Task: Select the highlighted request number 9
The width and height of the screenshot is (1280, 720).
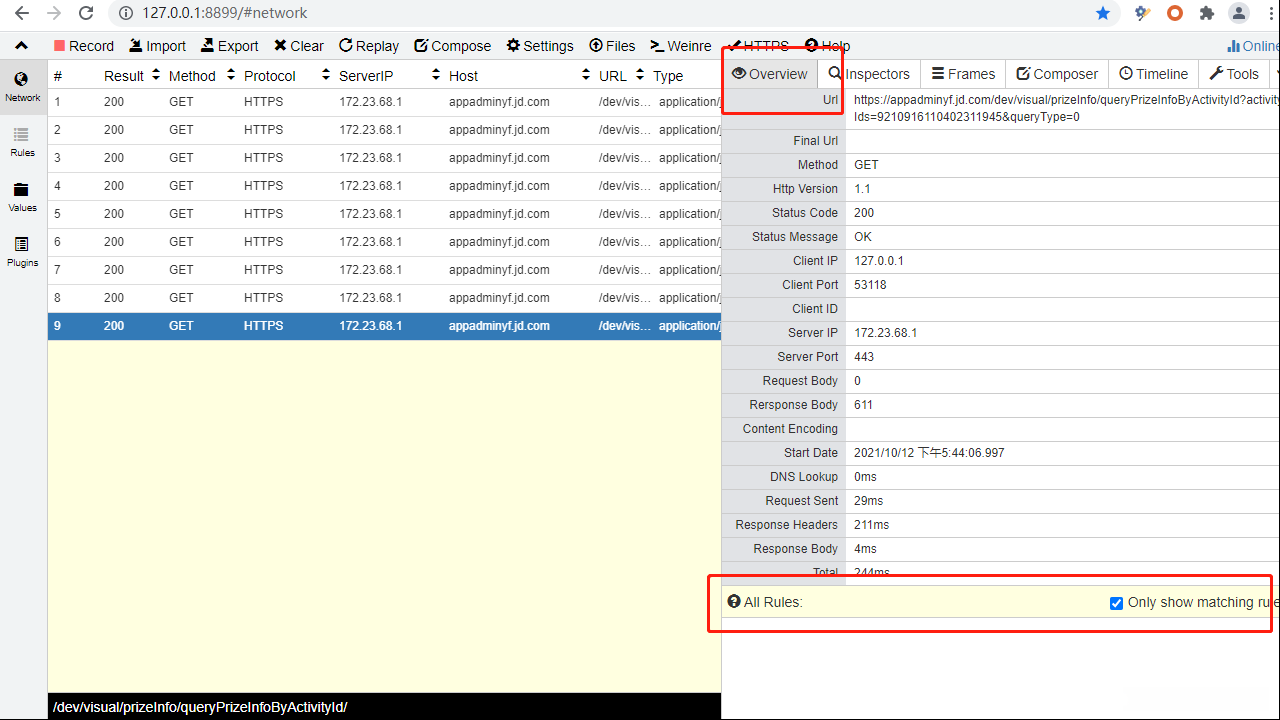Action: (384, 326)
